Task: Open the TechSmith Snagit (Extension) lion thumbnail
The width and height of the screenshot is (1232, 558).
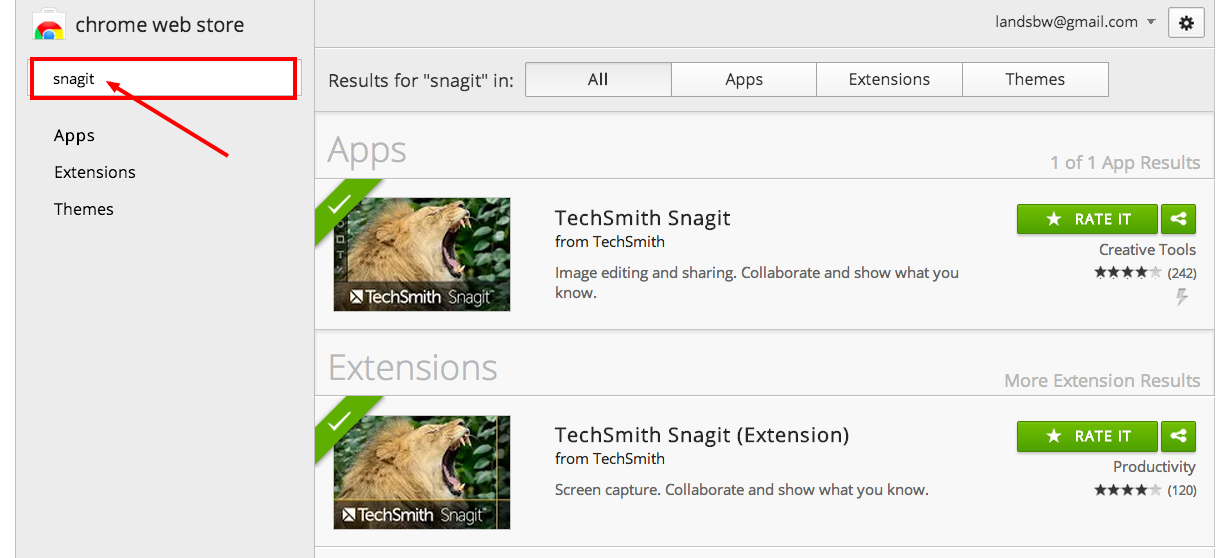Action: 422,472
